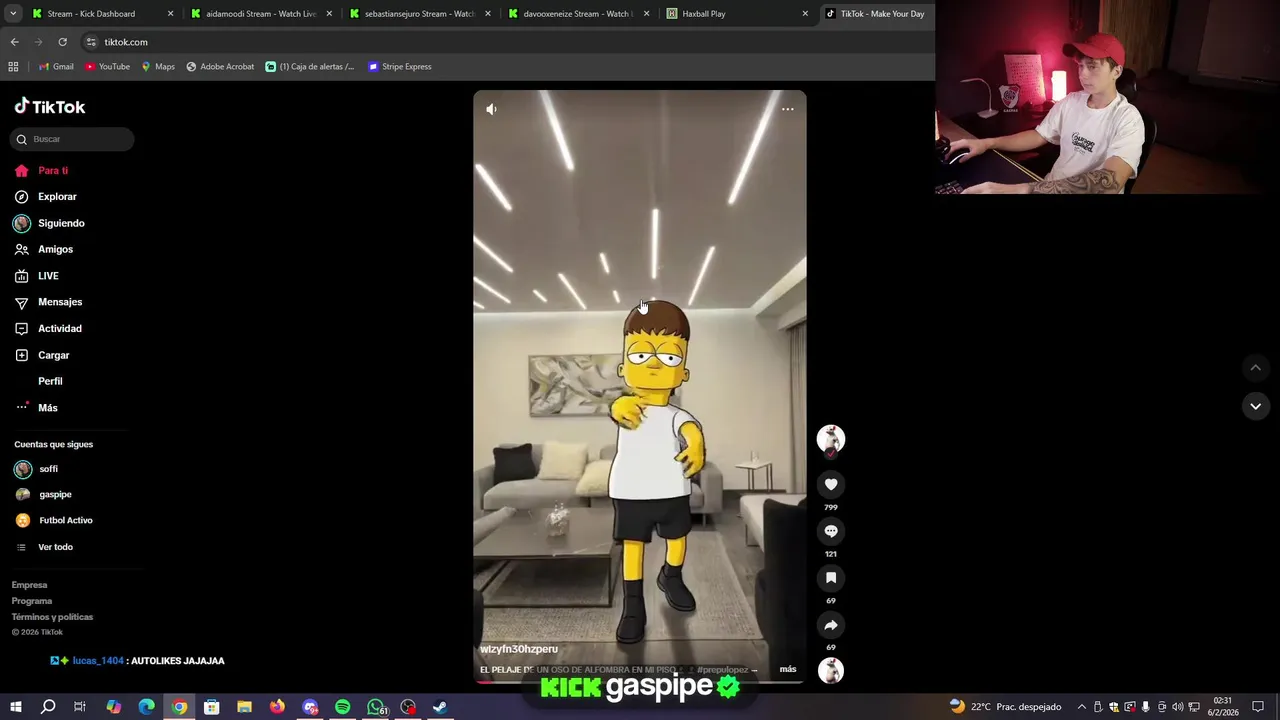Open the Gmail bookmark

click(x=56, y=67)
